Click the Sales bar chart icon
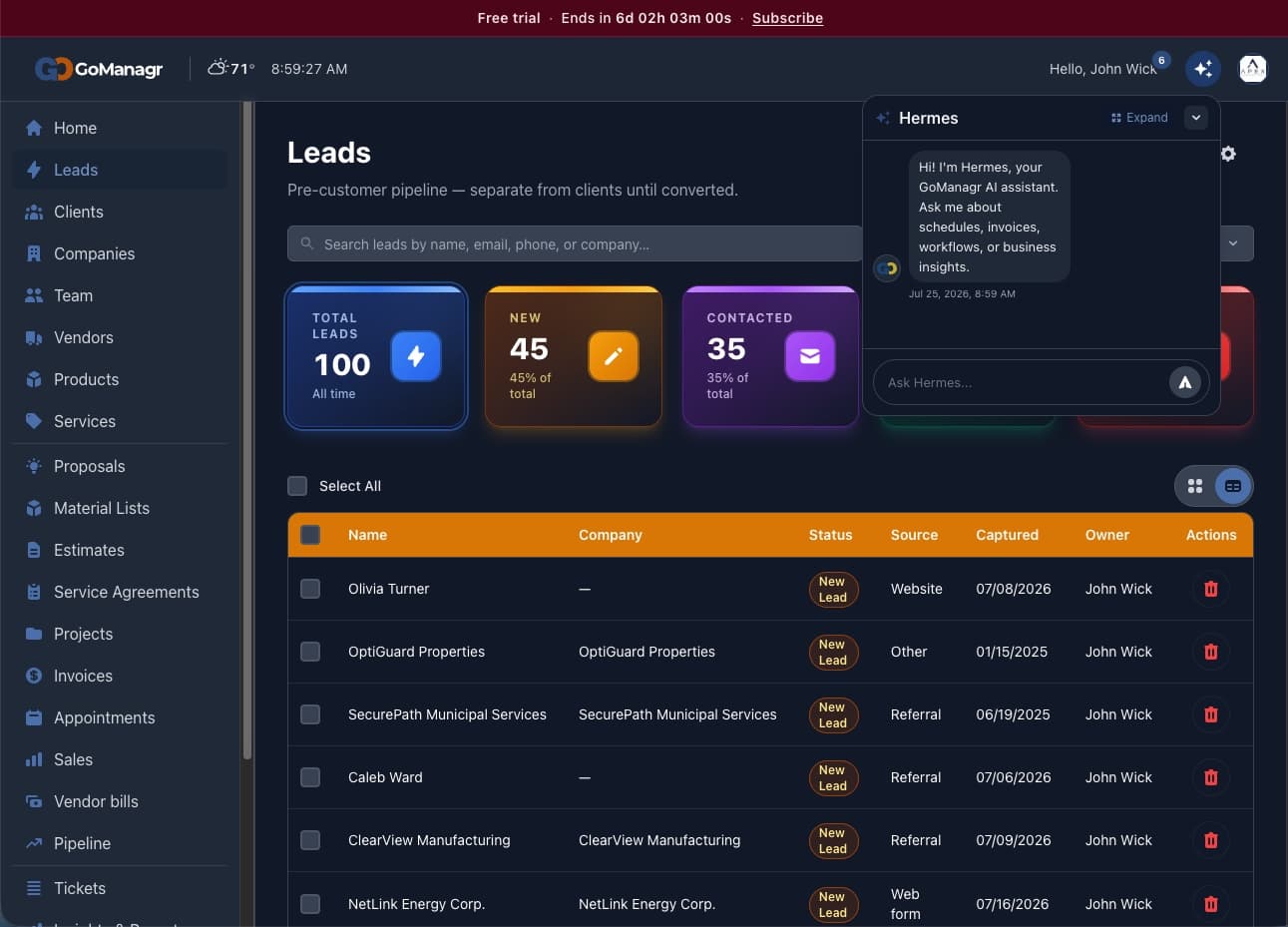 [x=34, y=759]
